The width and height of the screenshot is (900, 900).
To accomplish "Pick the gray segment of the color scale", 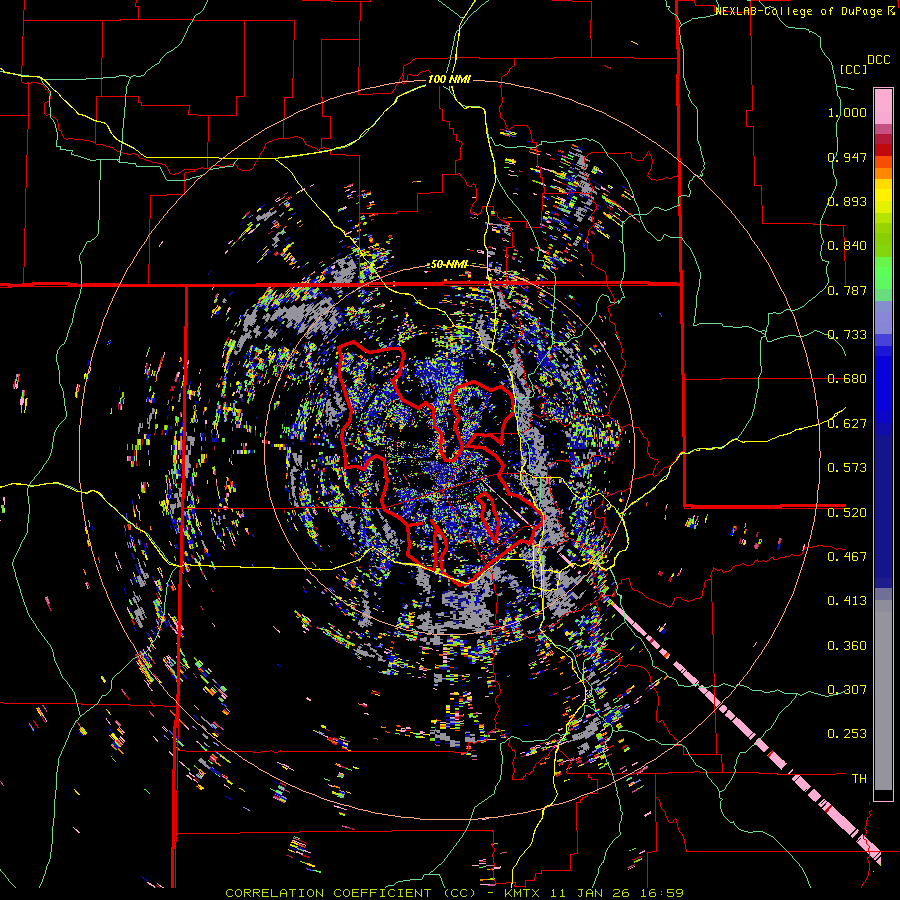I will point(883,695).
